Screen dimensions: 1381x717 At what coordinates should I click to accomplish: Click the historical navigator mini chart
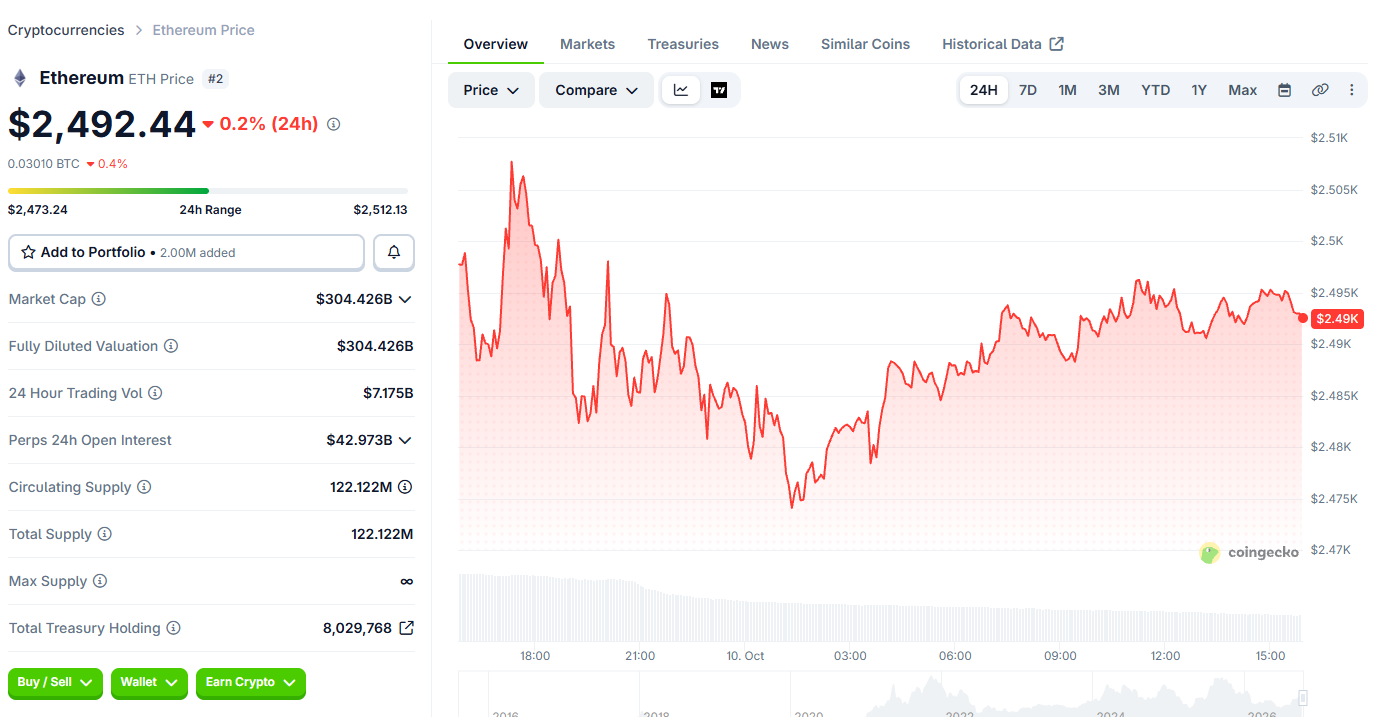tap(880, 695)
